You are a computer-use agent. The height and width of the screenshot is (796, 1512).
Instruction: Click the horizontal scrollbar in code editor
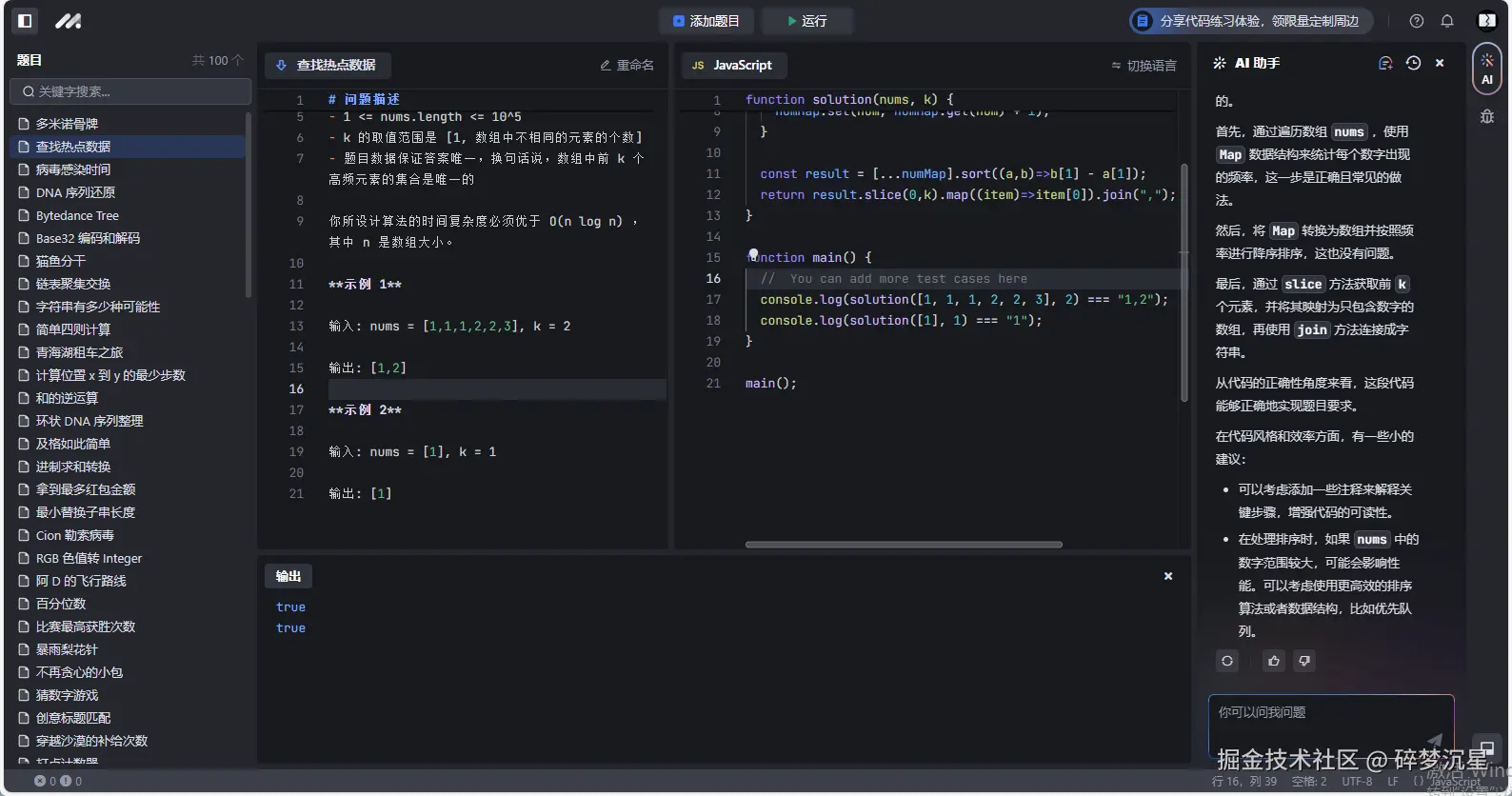pos(904,545)
